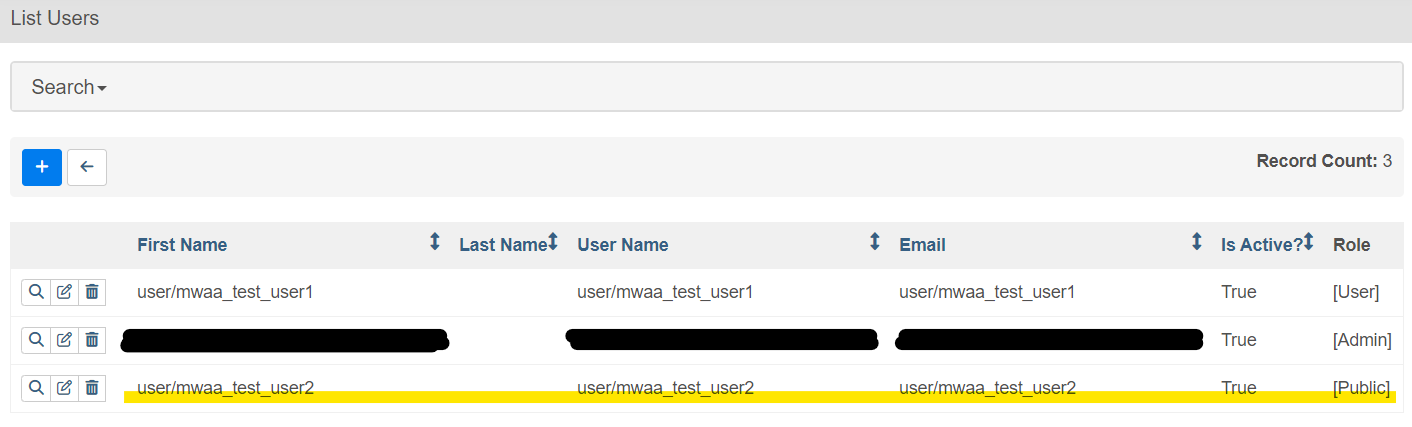Screen dimensions: 1412x427
Task: Show record for user/mwaa_test_user1
Action: [x=36, y=292]
